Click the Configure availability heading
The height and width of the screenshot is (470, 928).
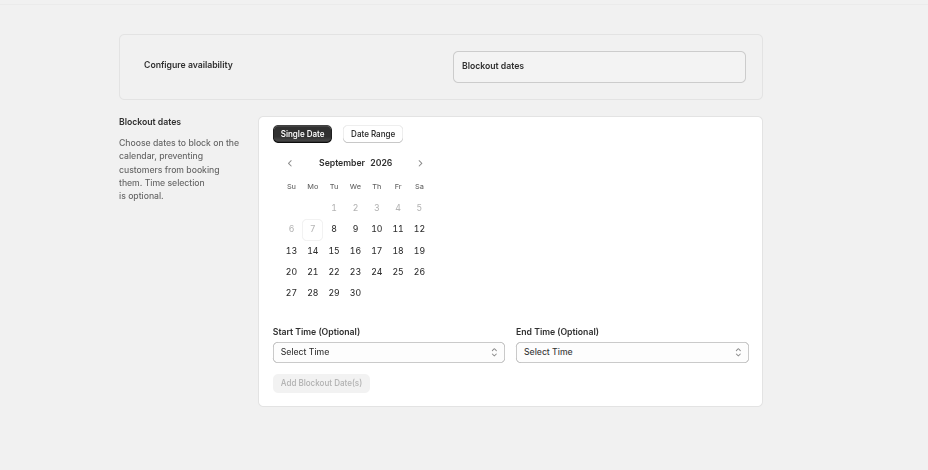pos(188,65)
